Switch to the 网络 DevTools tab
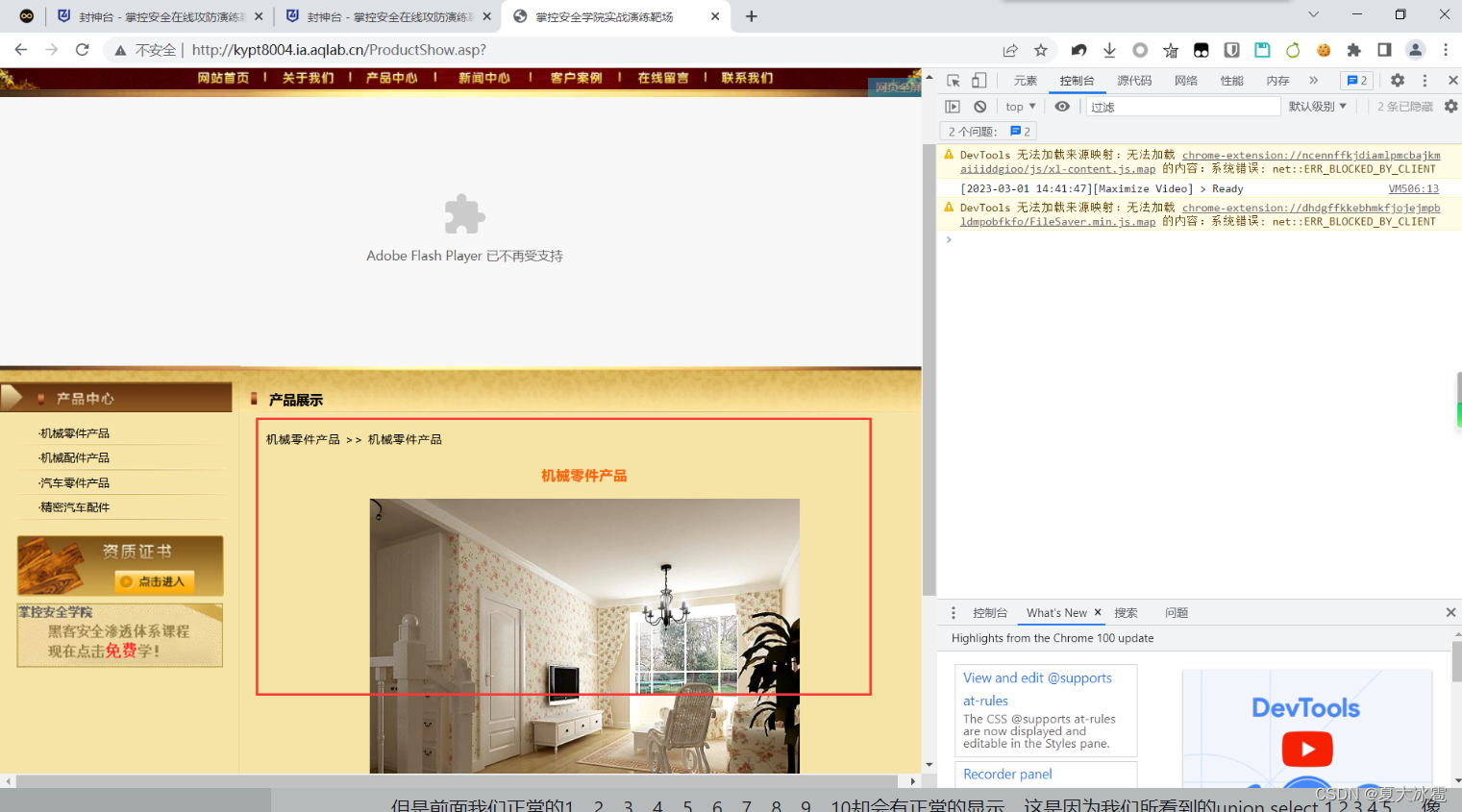 (1186, 81)
